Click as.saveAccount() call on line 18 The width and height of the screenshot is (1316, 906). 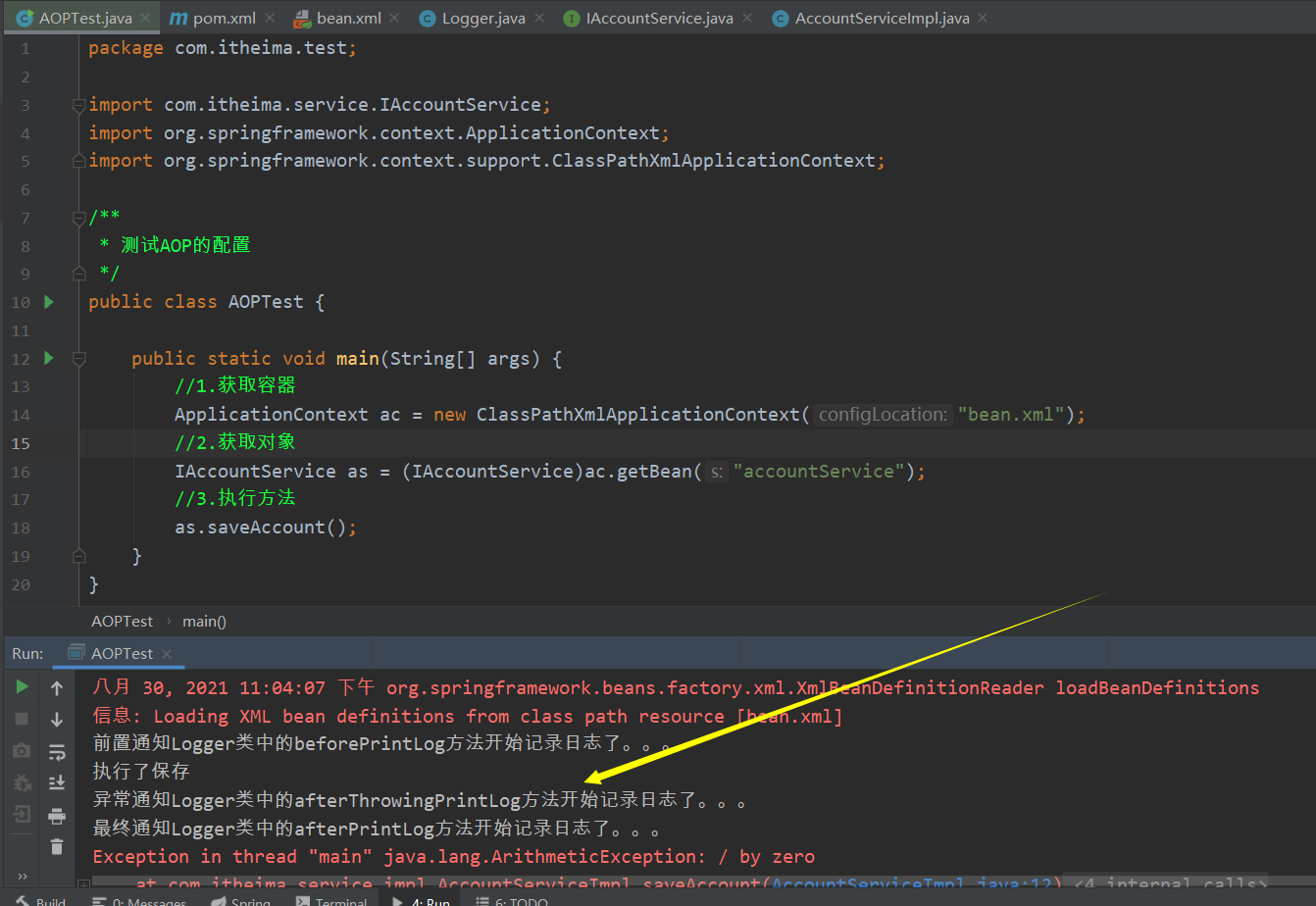pos(266,528)
